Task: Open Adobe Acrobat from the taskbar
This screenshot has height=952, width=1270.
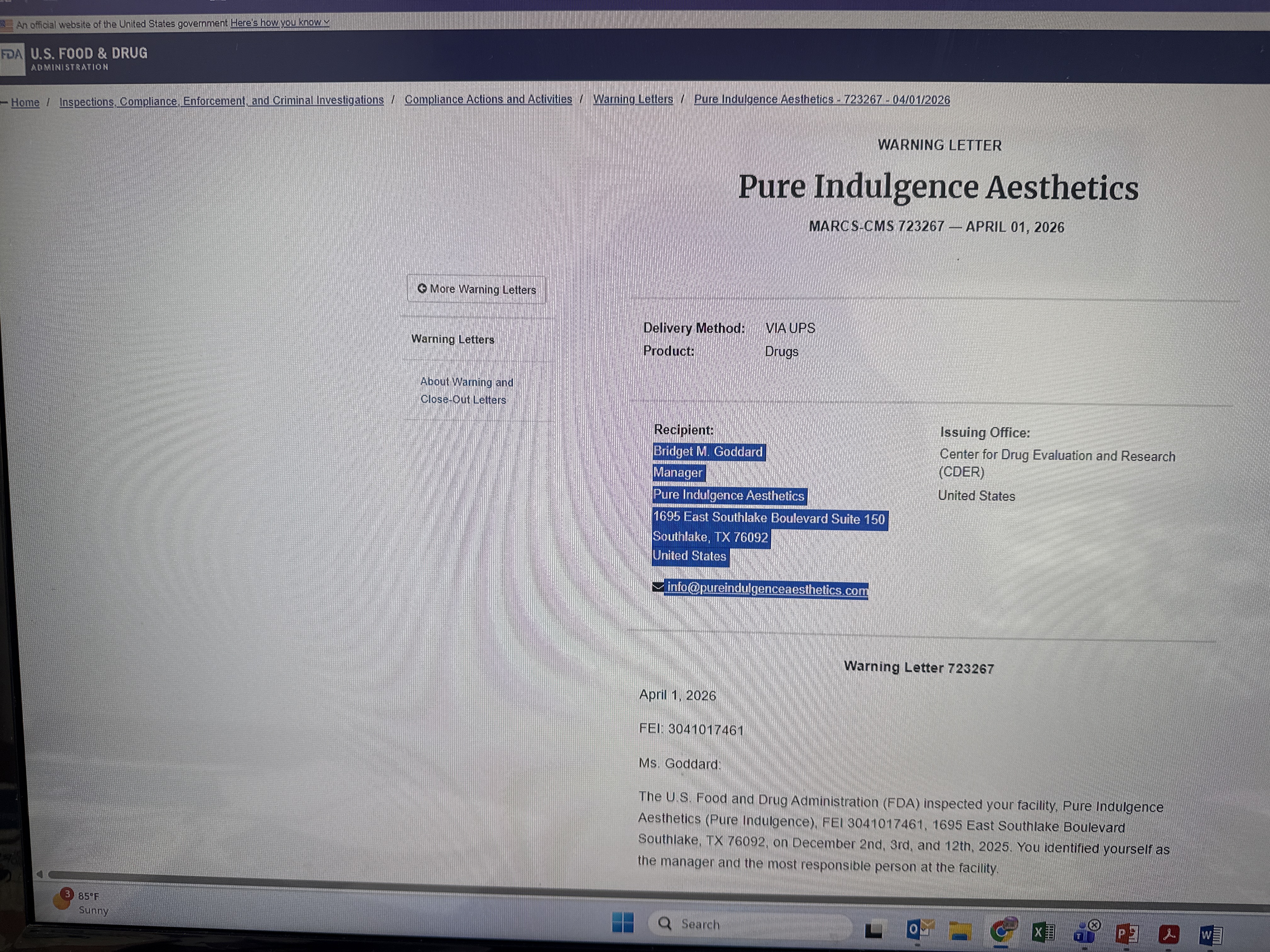Action: 1168,935
